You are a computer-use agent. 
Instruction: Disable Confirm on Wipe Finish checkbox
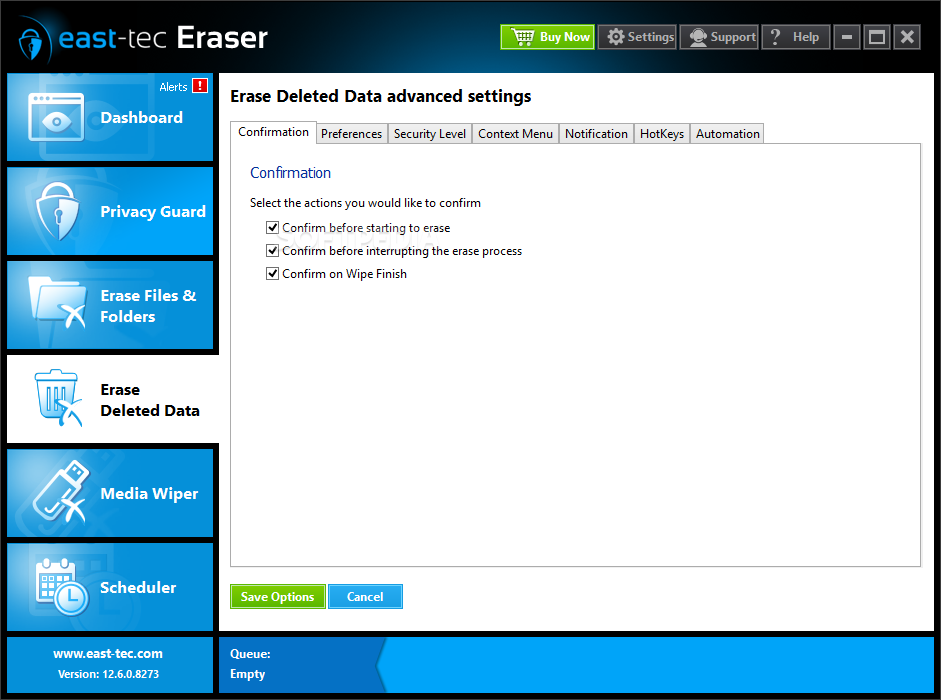272,273
